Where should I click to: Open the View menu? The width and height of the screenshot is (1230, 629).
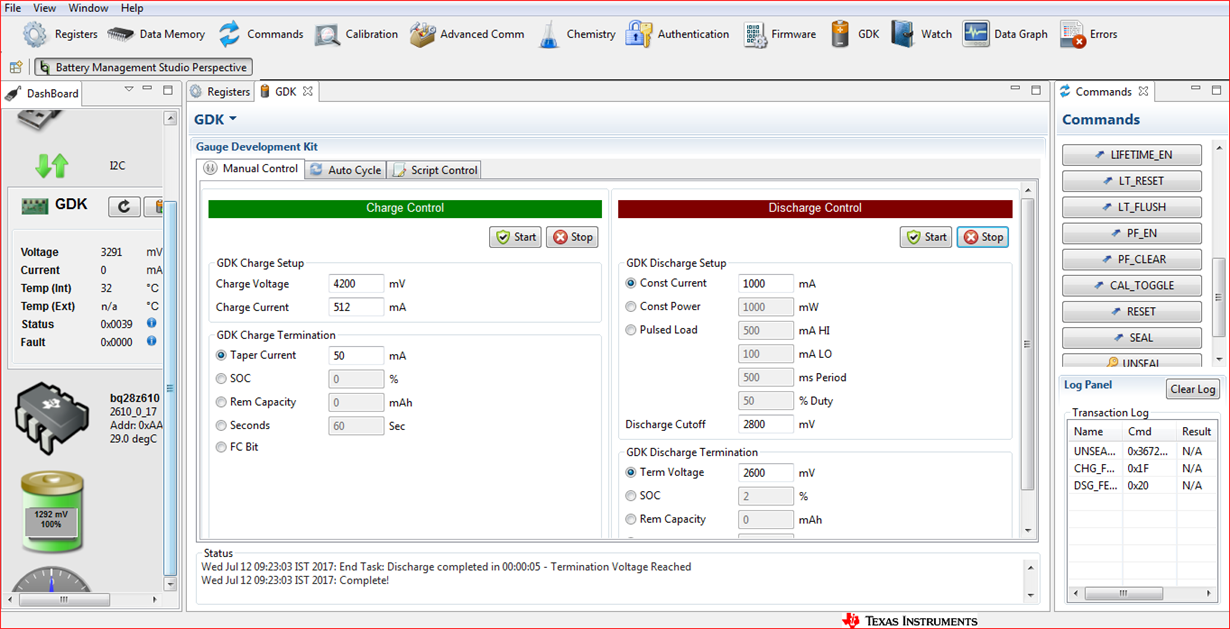point(44,8)
